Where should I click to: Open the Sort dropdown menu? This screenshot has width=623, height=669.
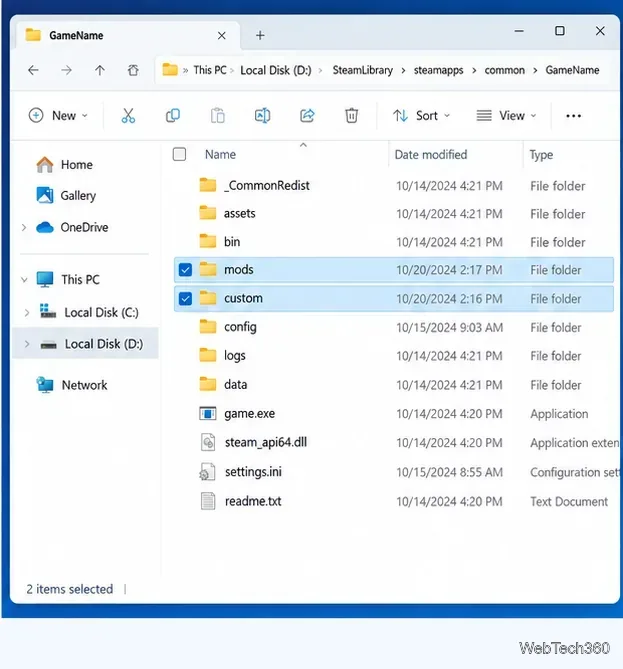(422, 116)
